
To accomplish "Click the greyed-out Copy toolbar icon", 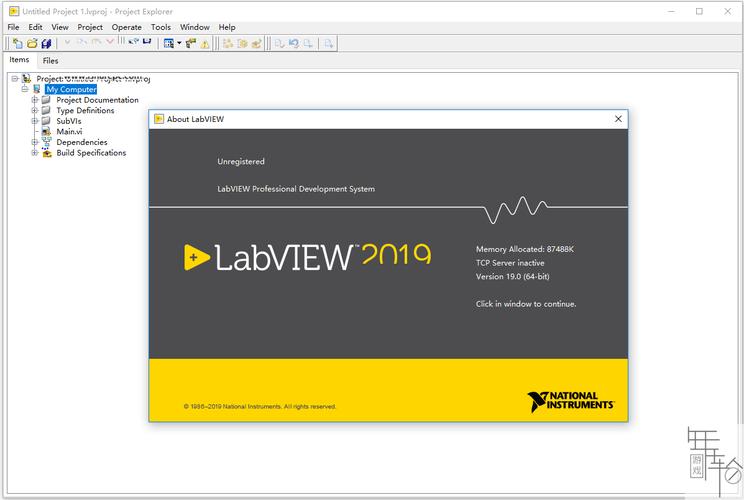I will pos(82,42).
